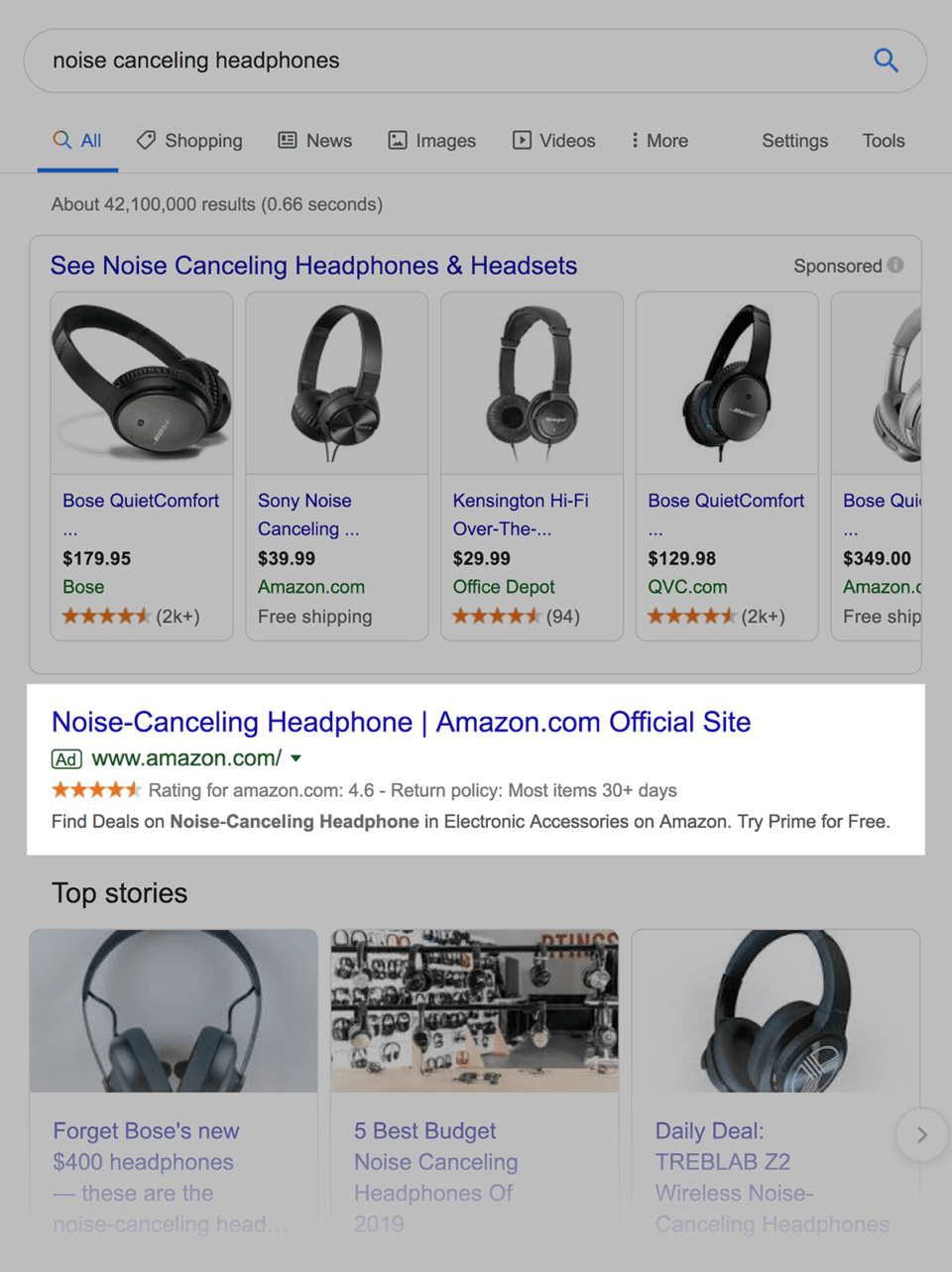This screenshot has height=1272, width=952.
Task: Switch to the Videos tab
Action: [x=553, y=141]
